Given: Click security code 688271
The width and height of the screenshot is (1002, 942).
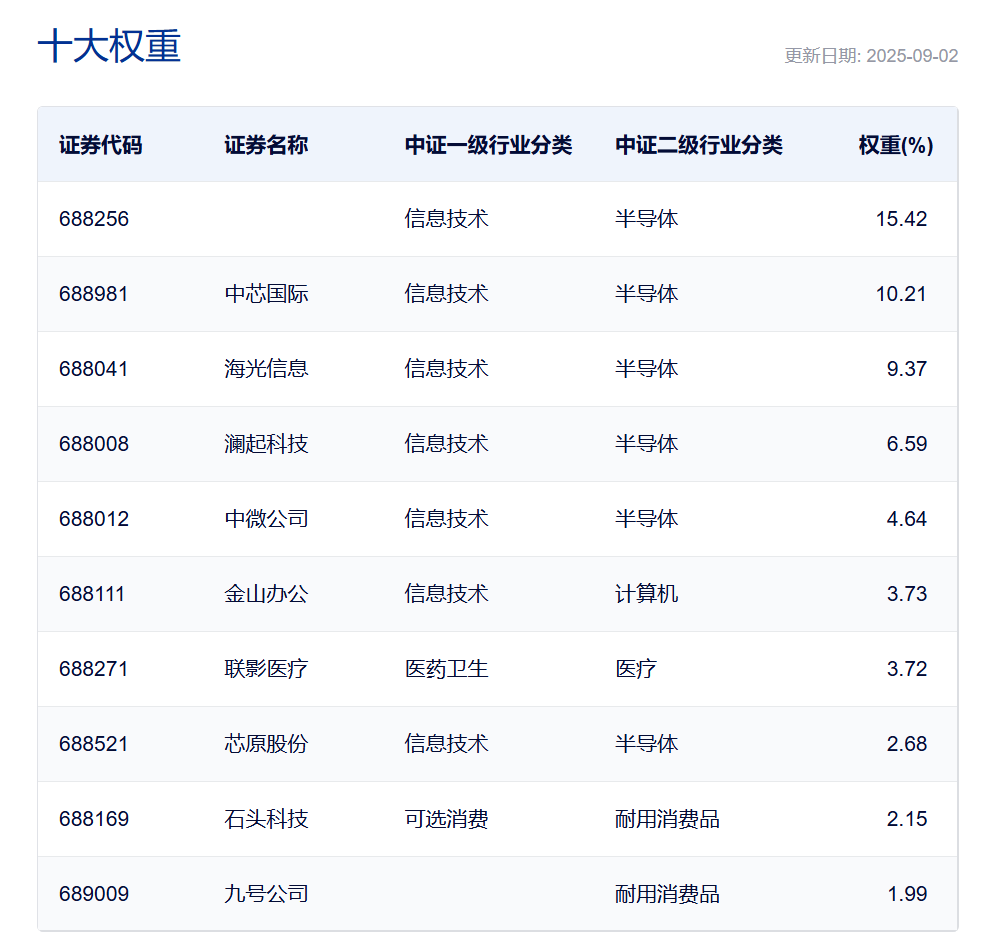Looking at the screenshot, I should 94,669.
